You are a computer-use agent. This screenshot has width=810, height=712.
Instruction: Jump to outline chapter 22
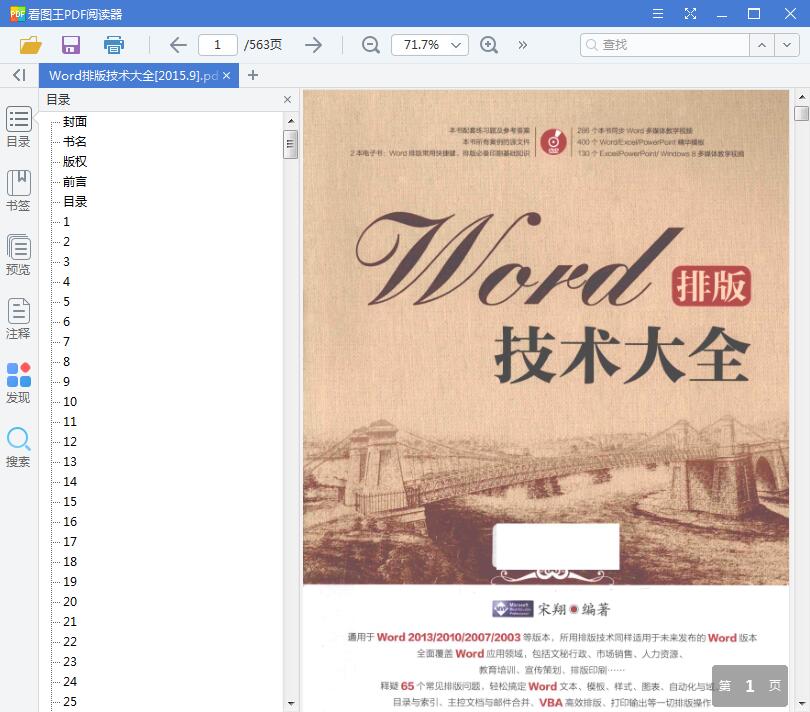pyautogui.click(x=70, y=642)
